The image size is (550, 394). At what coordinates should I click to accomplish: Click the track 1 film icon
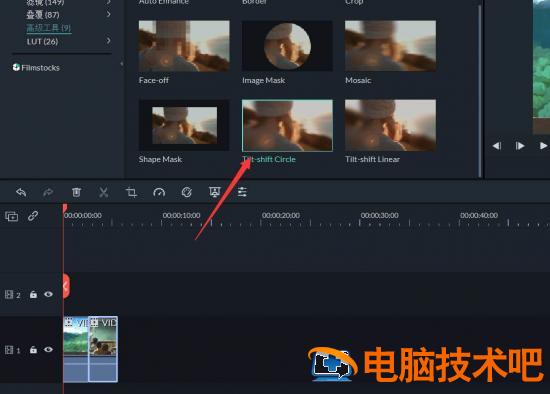[x=9, y=350]
